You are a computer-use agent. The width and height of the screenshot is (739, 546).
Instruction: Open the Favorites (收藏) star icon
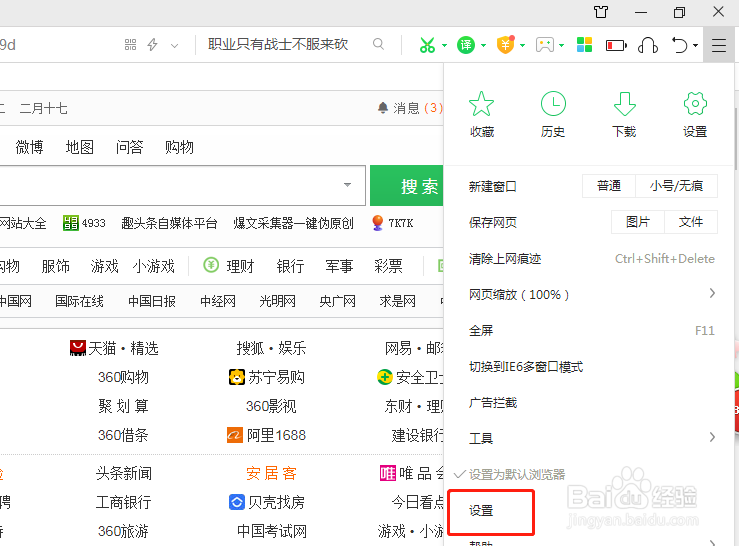[481, 104]
